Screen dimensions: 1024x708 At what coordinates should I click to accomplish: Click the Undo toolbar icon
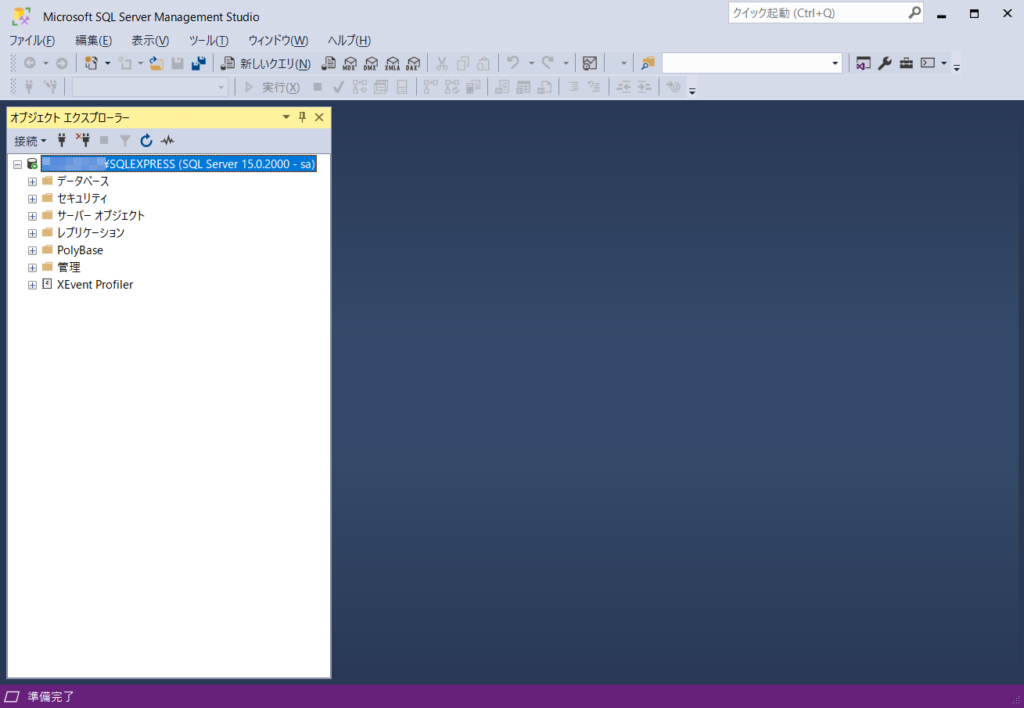(x=513, y=62)
